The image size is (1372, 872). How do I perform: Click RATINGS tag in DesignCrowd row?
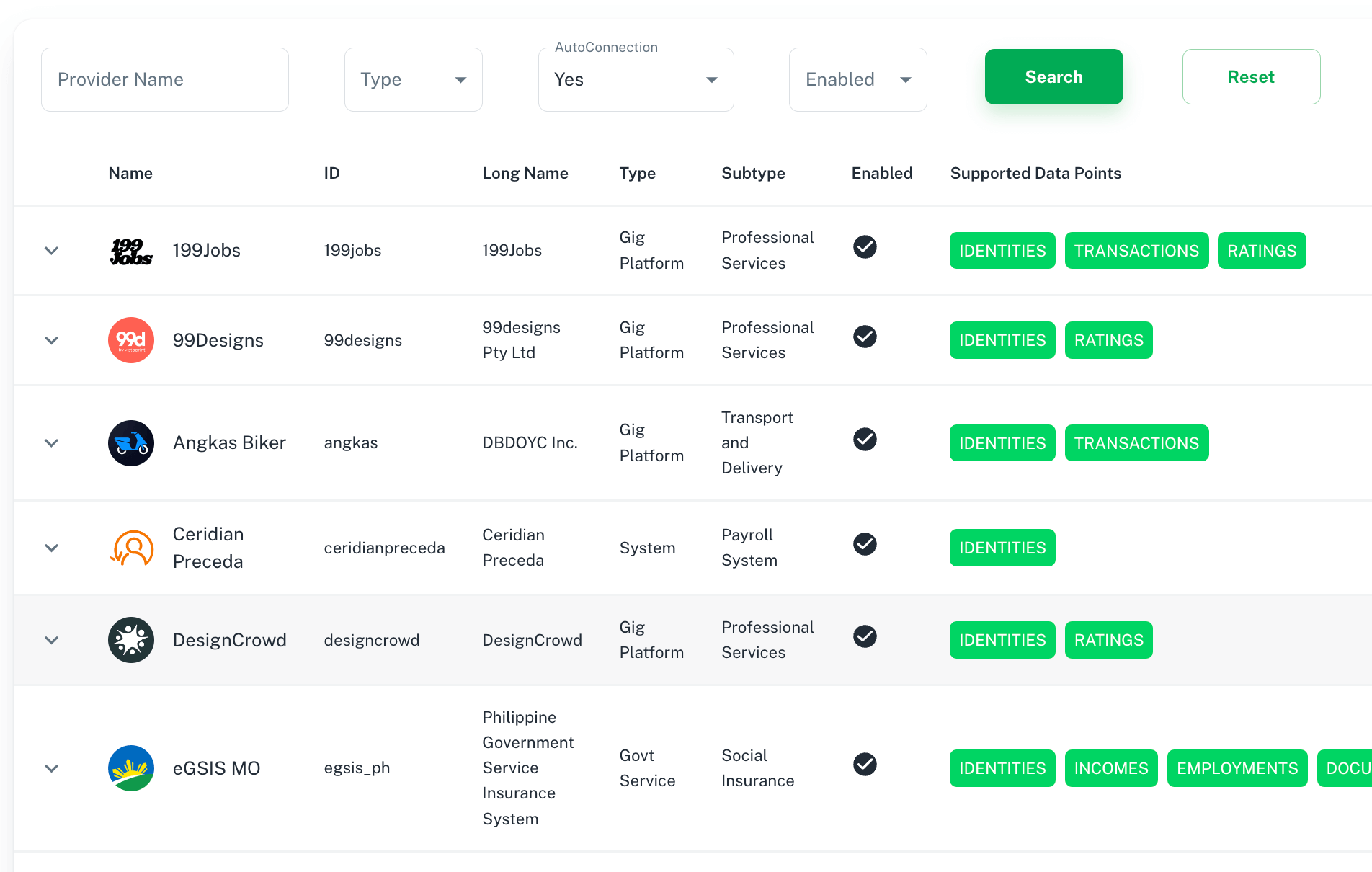[x=1109, y=640]
